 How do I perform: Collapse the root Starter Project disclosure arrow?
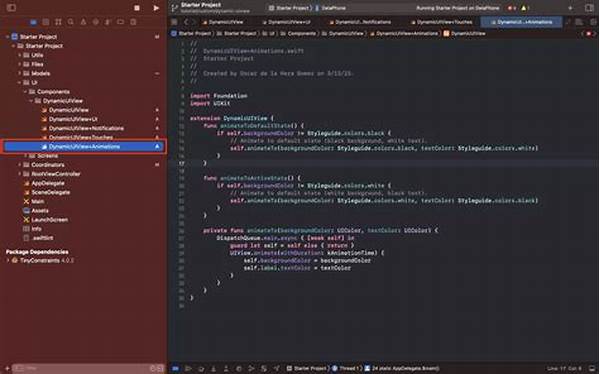[7, 37]
